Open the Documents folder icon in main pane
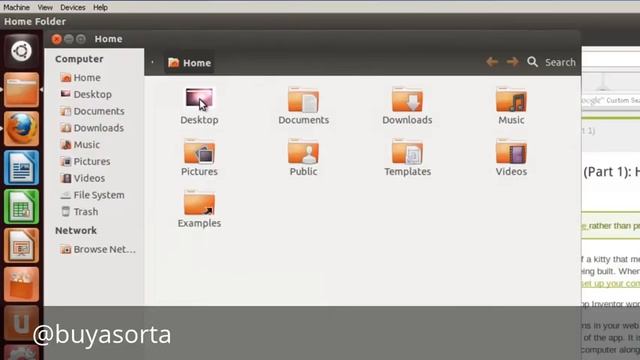 pyautogui.click(x=303, y=99)
